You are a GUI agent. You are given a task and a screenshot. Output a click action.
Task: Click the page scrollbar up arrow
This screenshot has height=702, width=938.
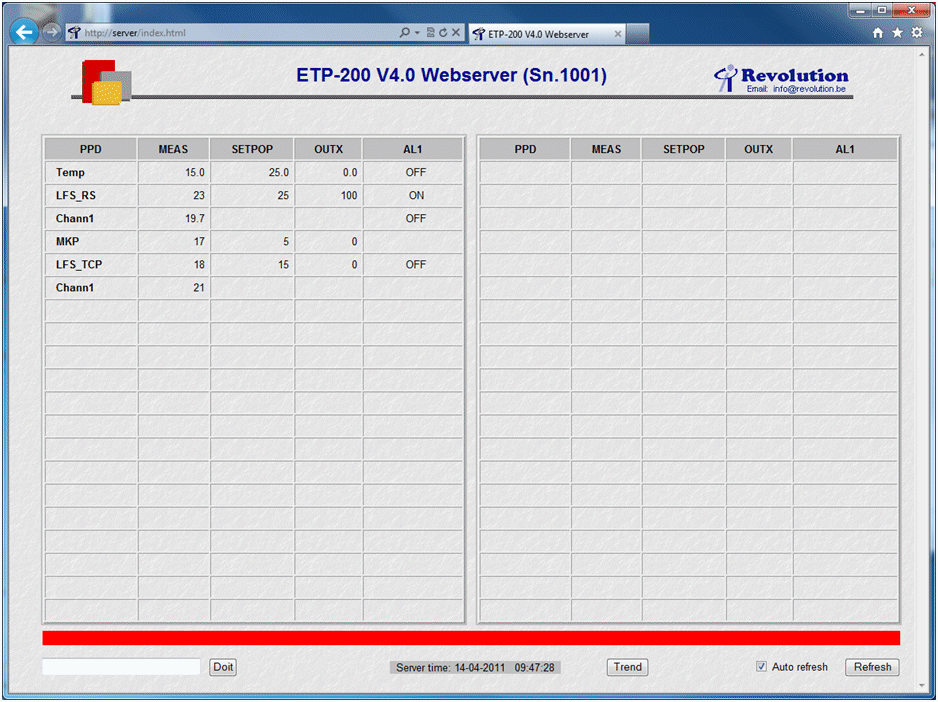[921, 54]
